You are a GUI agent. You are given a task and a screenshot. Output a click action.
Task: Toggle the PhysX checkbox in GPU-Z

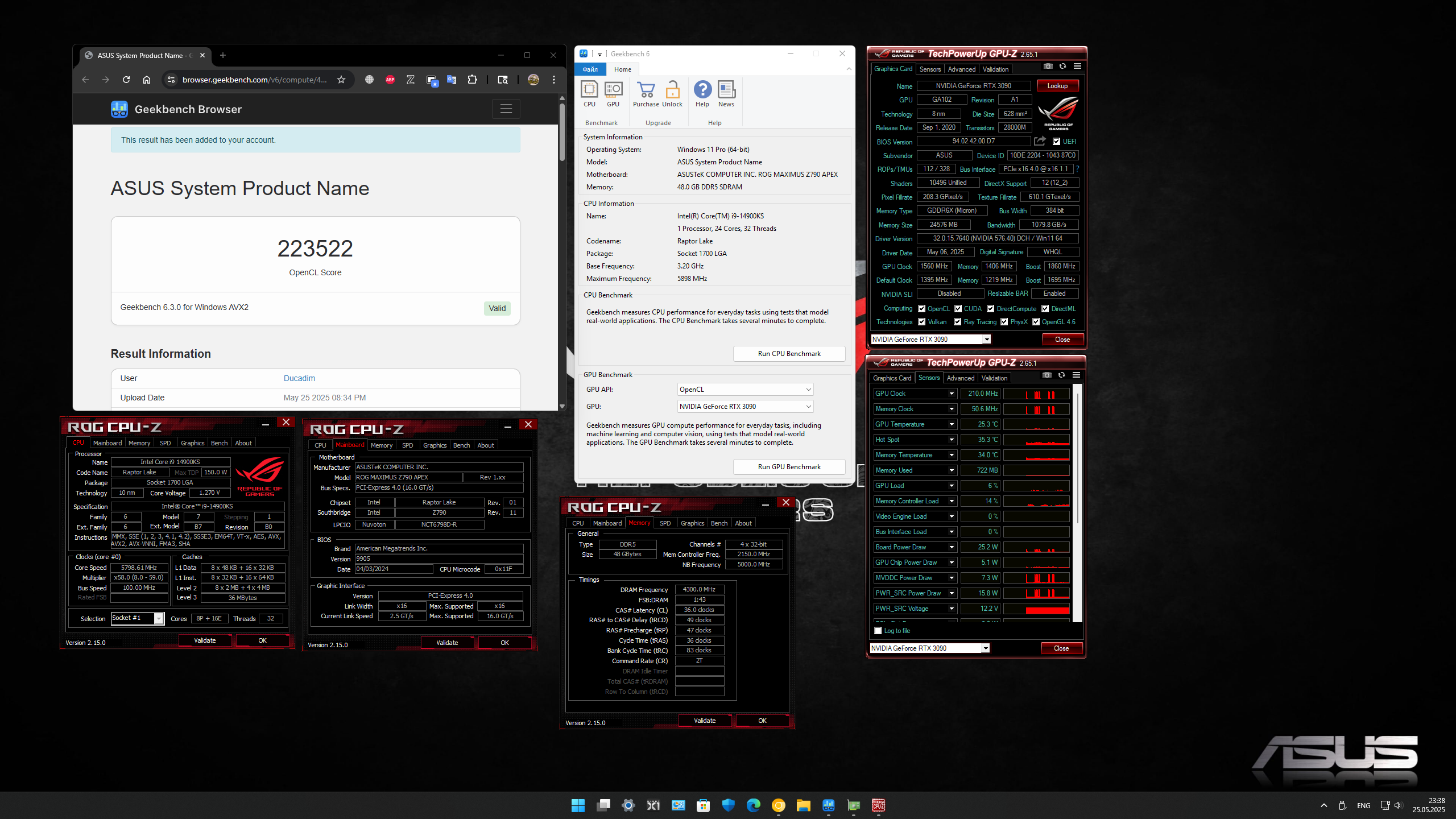(1004, 322)
